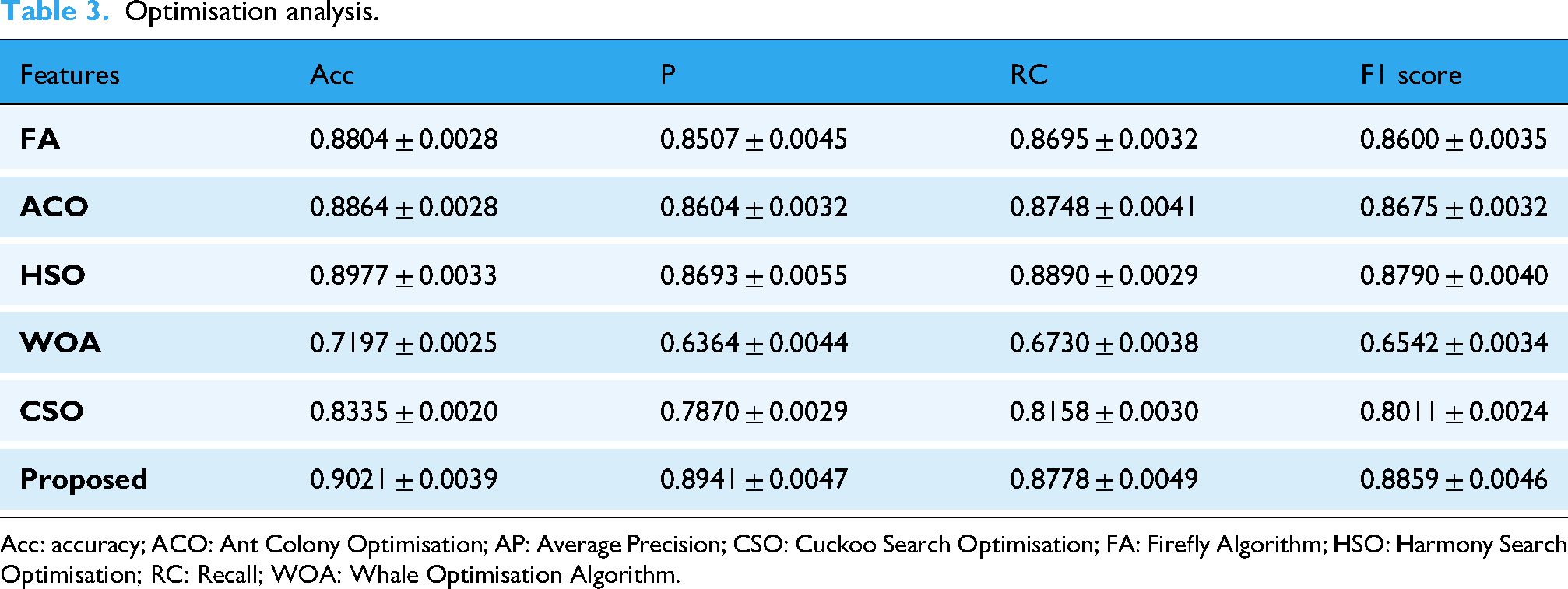The width and height of the screenshot is (1568, 589).
Task: Select ACO recall value 0.8748 ± 0.0041
Action: click(x=1103, y=207)
